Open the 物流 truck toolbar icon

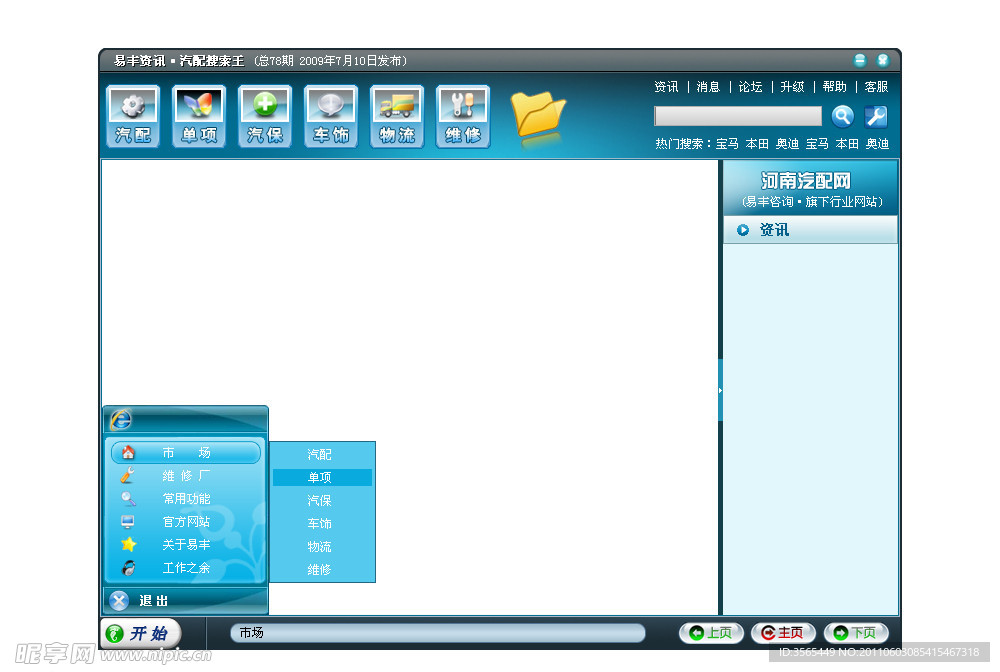(x=397, y=117)
